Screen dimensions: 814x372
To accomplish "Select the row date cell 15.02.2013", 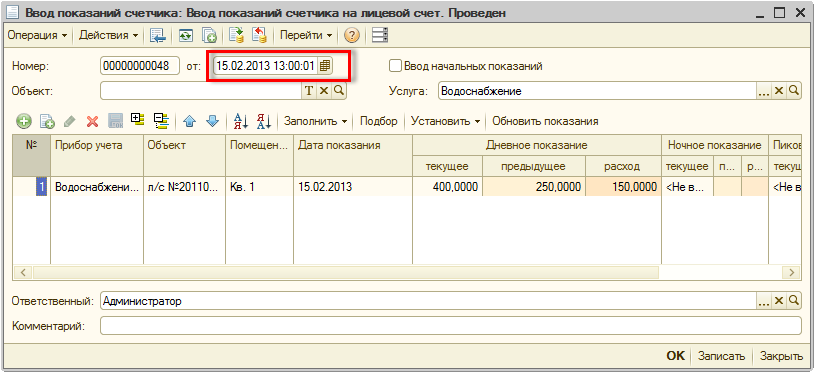I will [353, 187].
